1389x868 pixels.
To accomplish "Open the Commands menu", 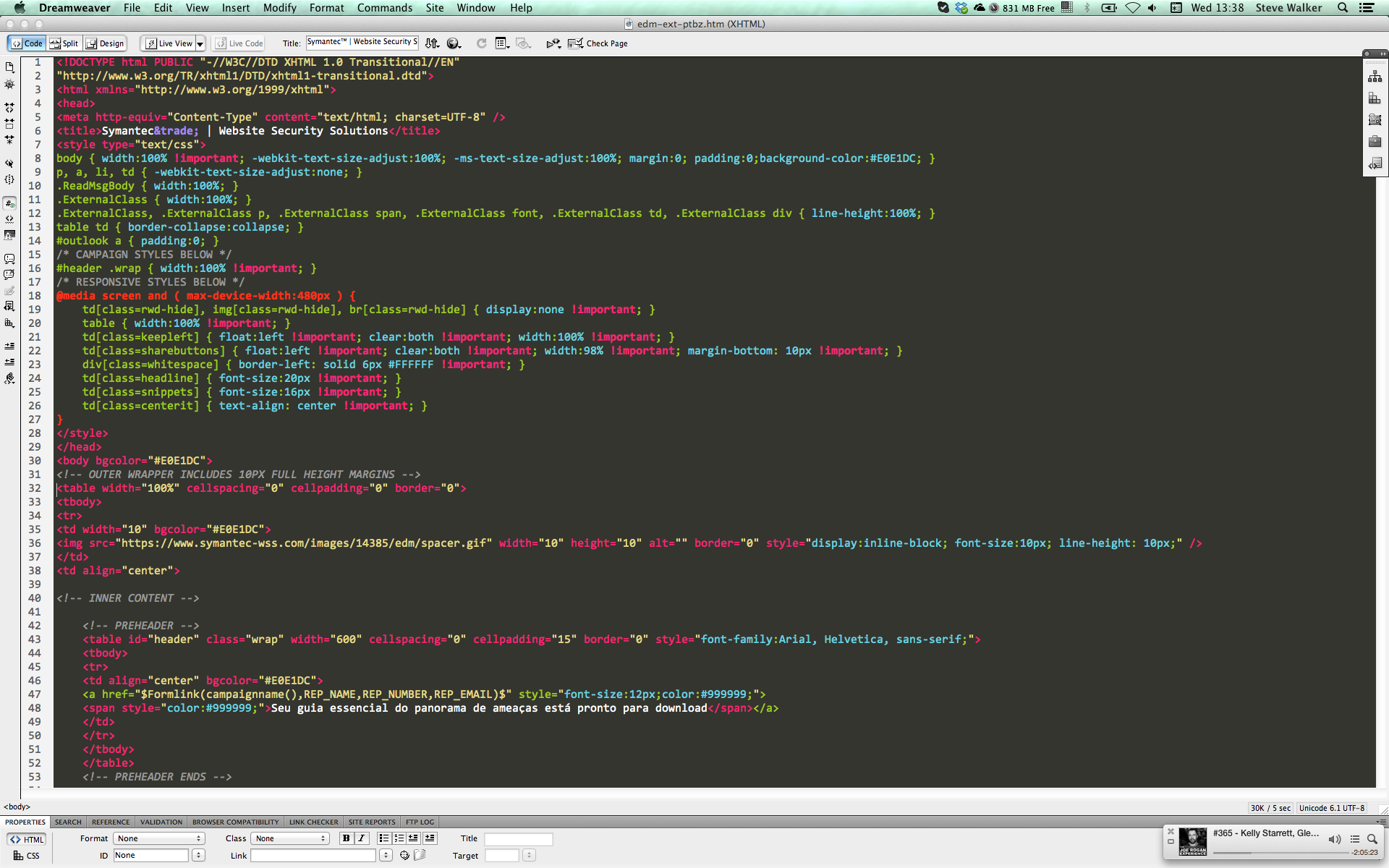I will (385, 8).
